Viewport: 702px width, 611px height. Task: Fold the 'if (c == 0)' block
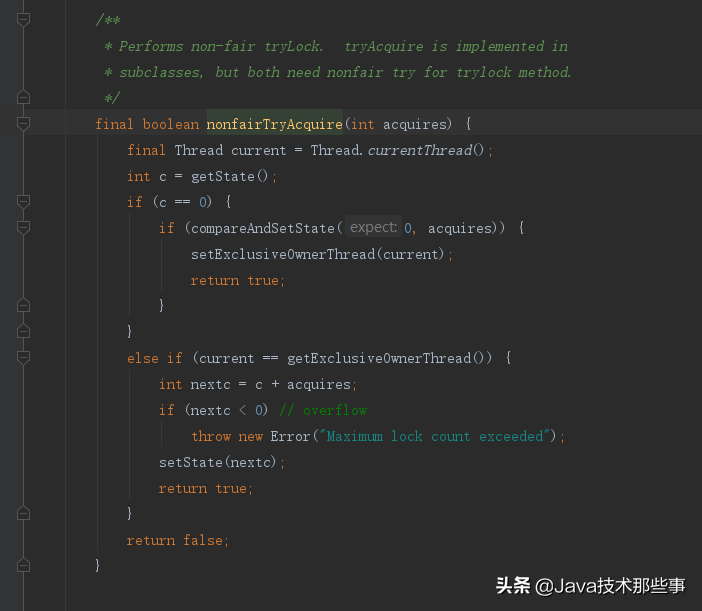[23, 201]
